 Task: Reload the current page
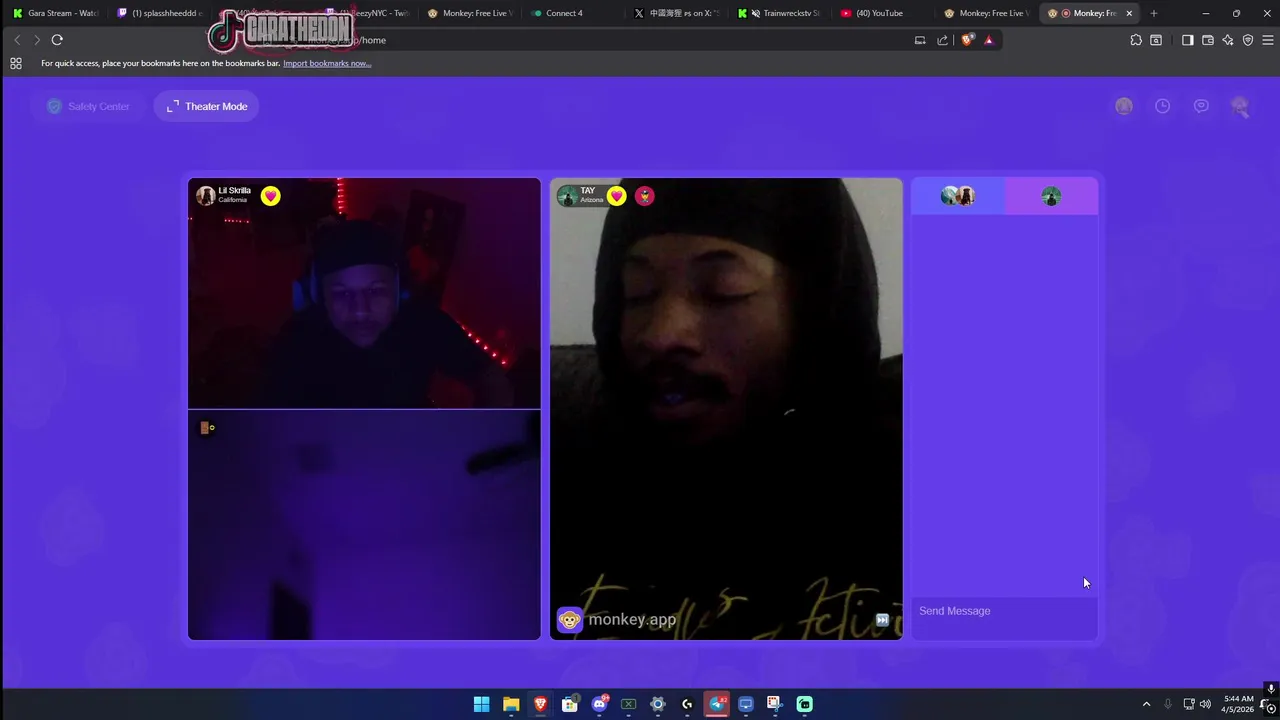tap(57, 40)
